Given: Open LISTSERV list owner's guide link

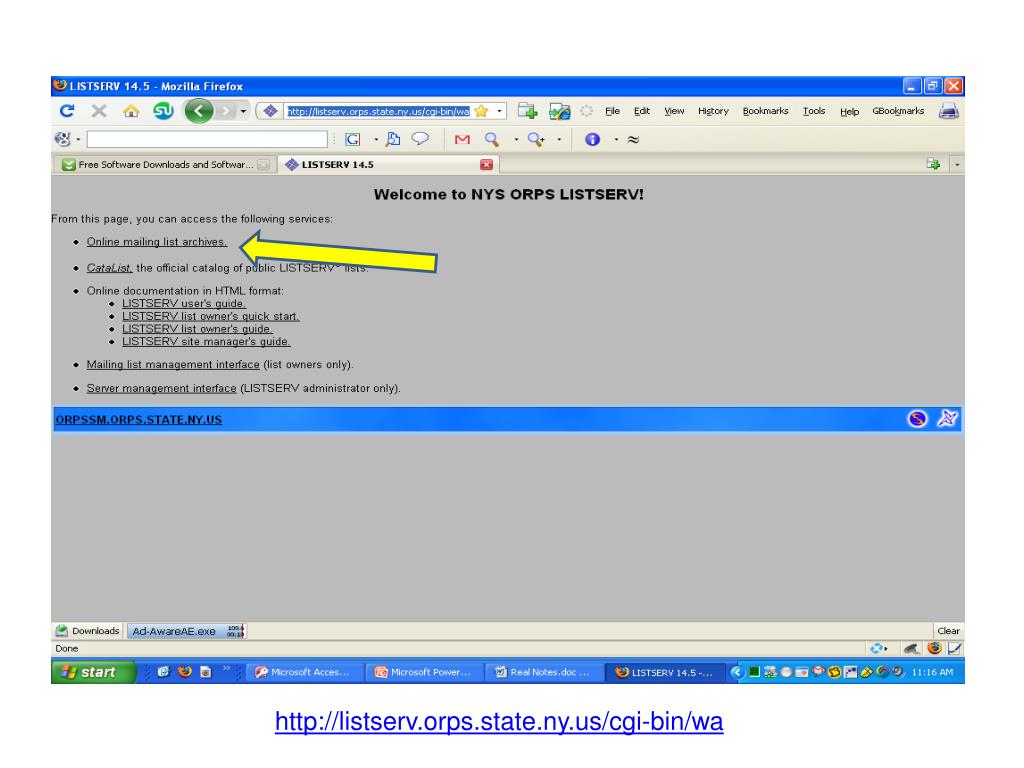Looking at the screenshot, I should (x=197, y=329).
